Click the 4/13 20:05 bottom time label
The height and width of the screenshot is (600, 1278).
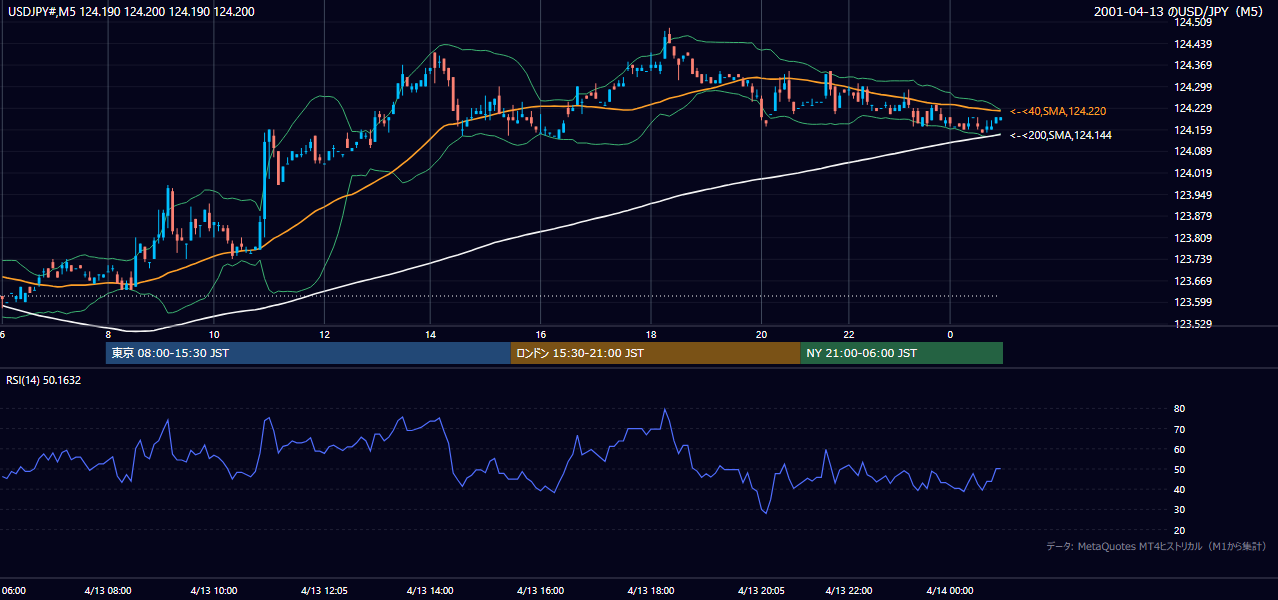[761, 591]
